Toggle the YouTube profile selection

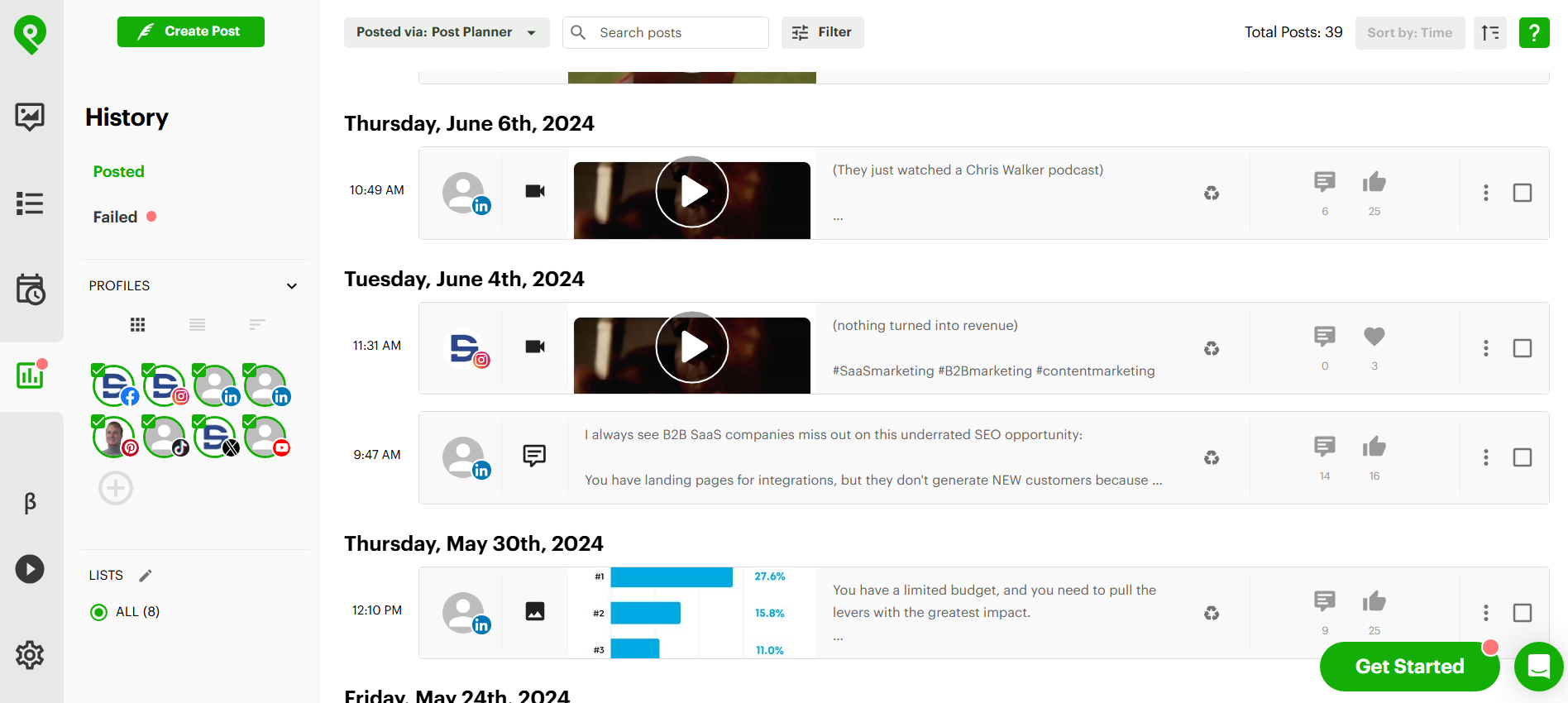pyautogui.click(x=266, y=437)
